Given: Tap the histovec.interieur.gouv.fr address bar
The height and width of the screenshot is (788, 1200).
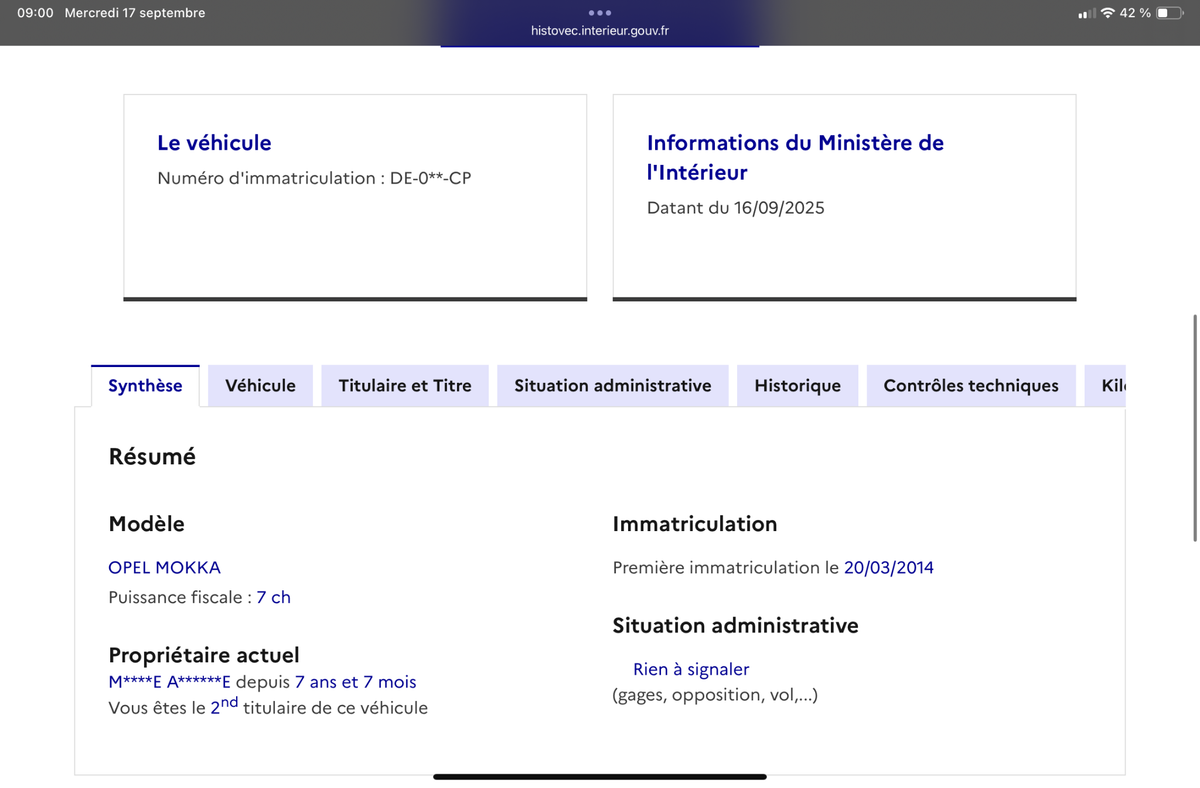Looking at the screenshot, I should (x=600, y=31).
